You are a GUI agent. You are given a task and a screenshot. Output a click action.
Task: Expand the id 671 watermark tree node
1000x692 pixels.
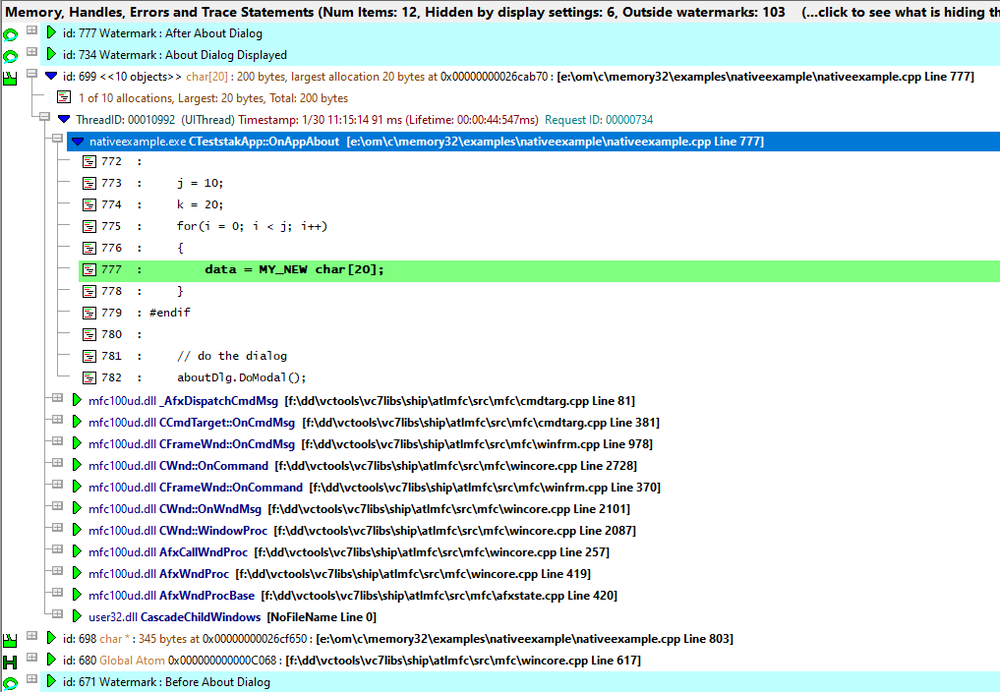31,679
